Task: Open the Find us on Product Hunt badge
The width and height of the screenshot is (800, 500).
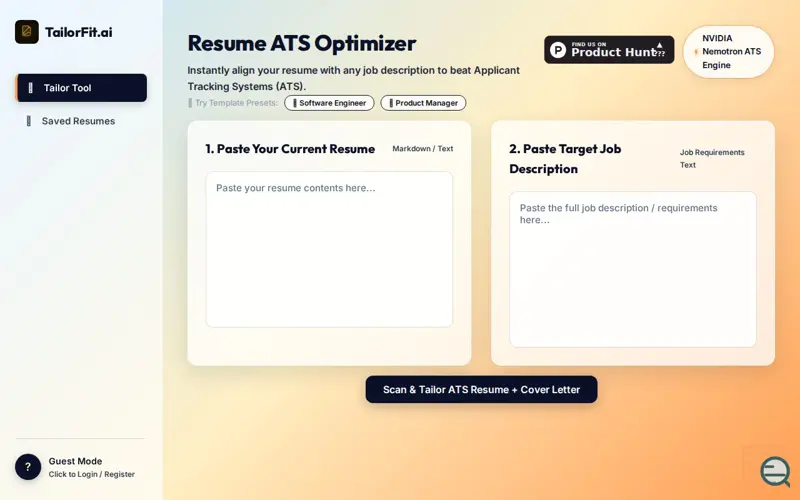Action: click(x=609, y=50)
